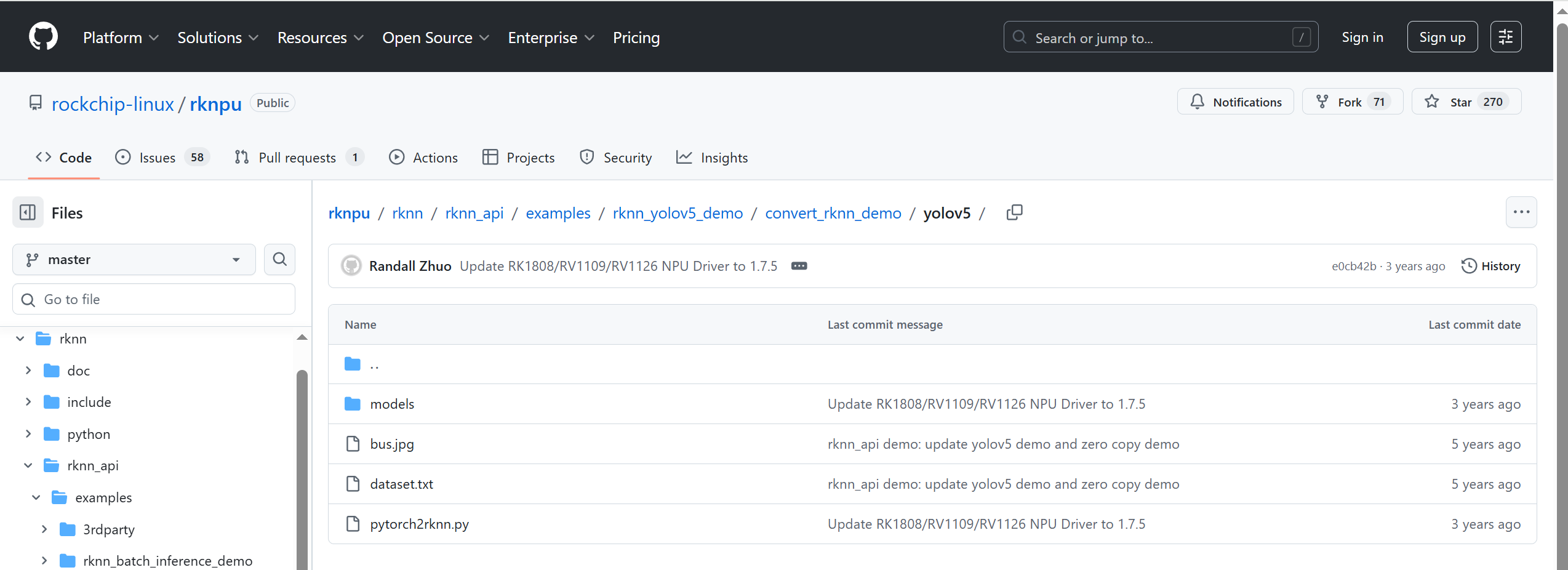1568x570 pixels.
Task: Click the search files magnifier button
Action: click(x=279, y=259)
